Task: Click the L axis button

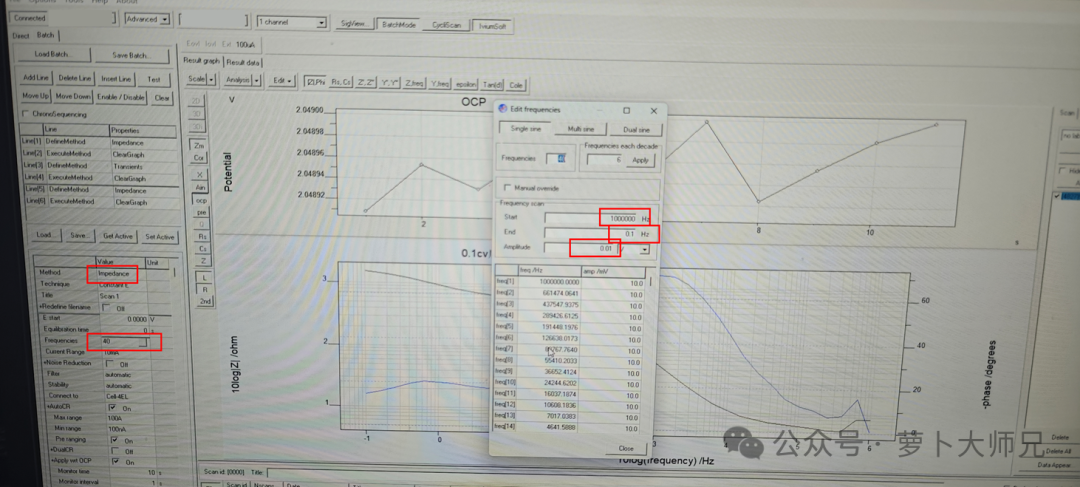Action: coord(205,277)
